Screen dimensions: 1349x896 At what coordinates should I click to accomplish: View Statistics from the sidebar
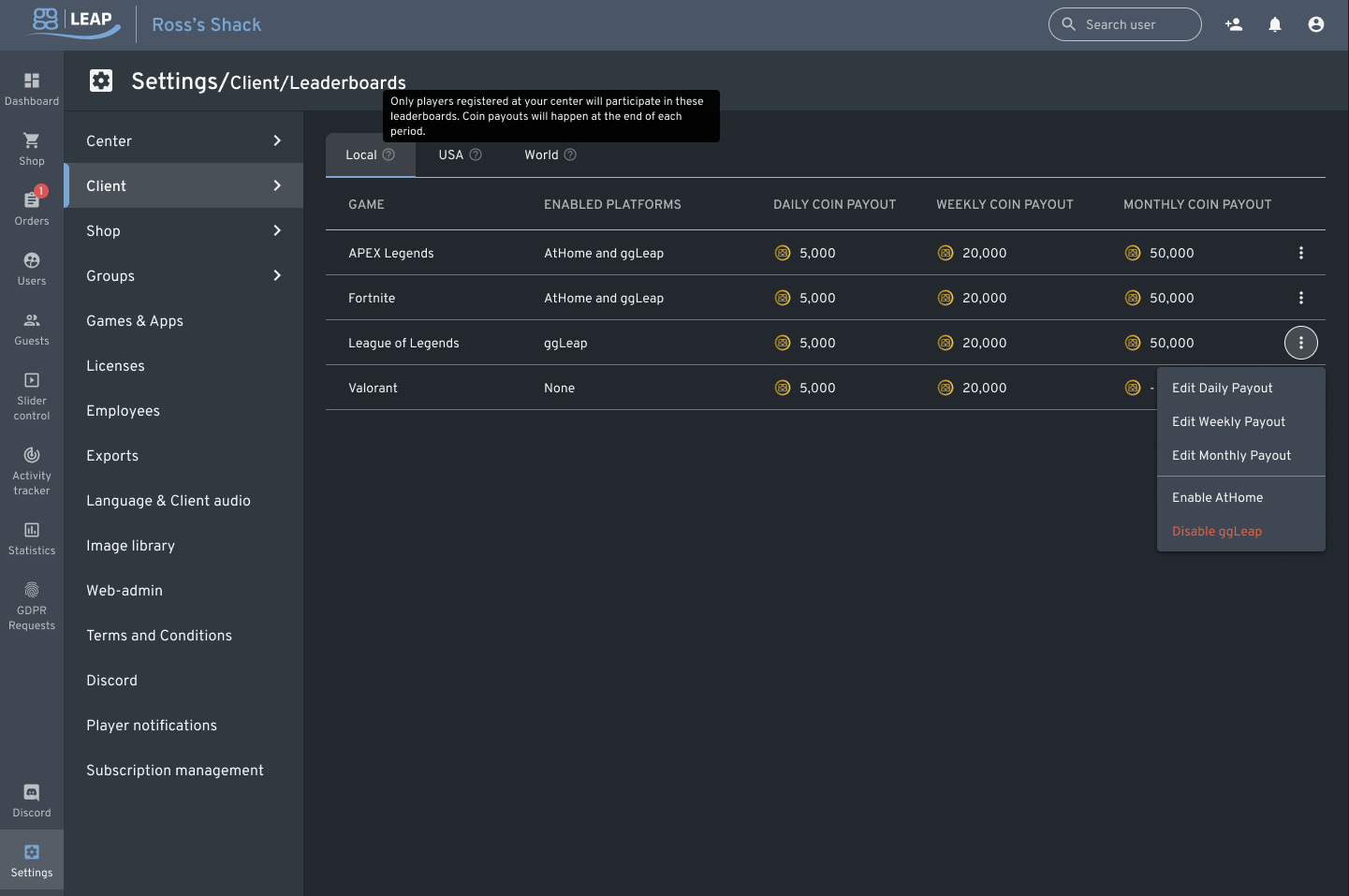point(31,537)
